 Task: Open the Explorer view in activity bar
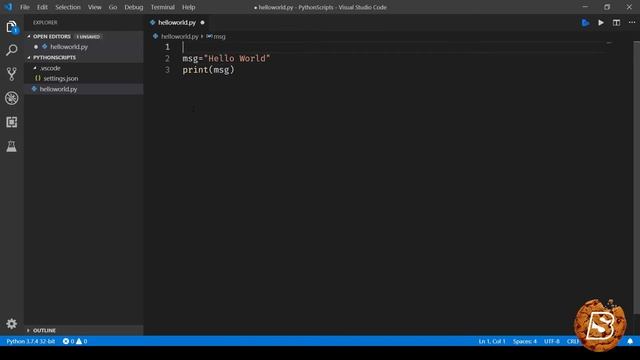click(x=11, y=27)
